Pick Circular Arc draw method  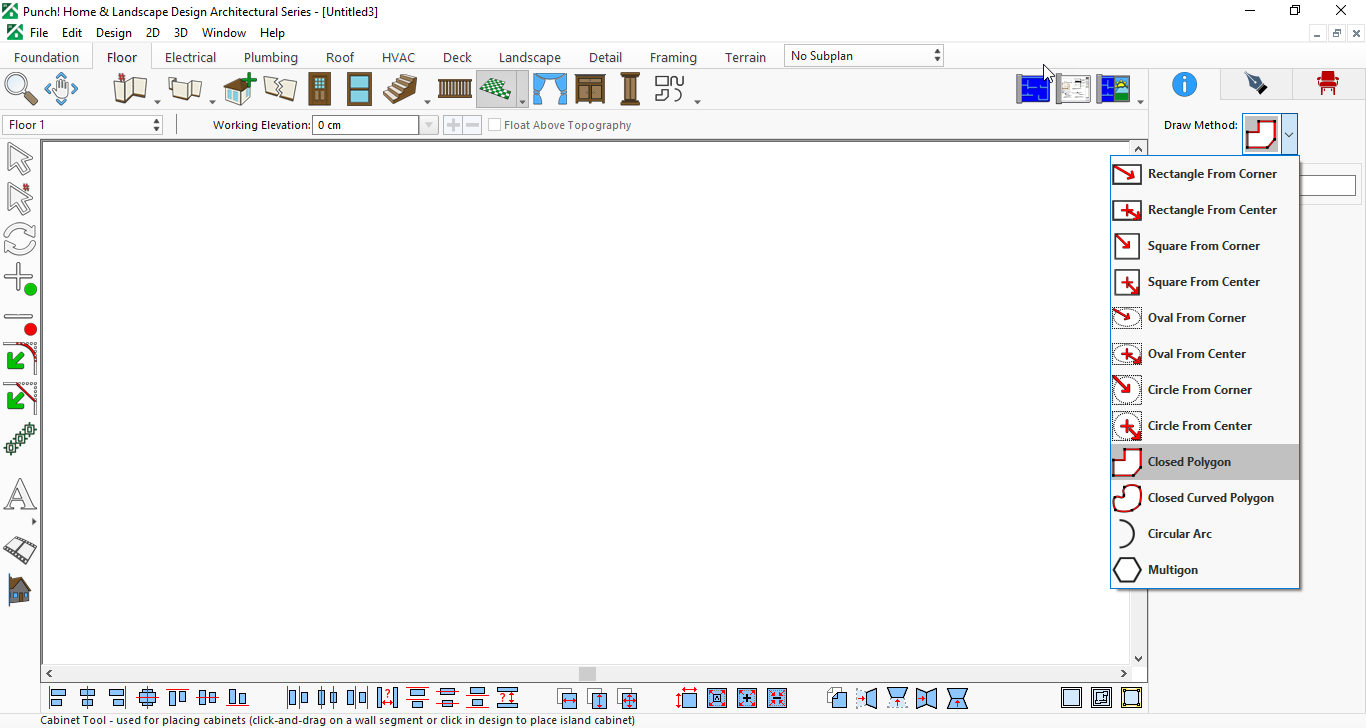[1205, 534]
